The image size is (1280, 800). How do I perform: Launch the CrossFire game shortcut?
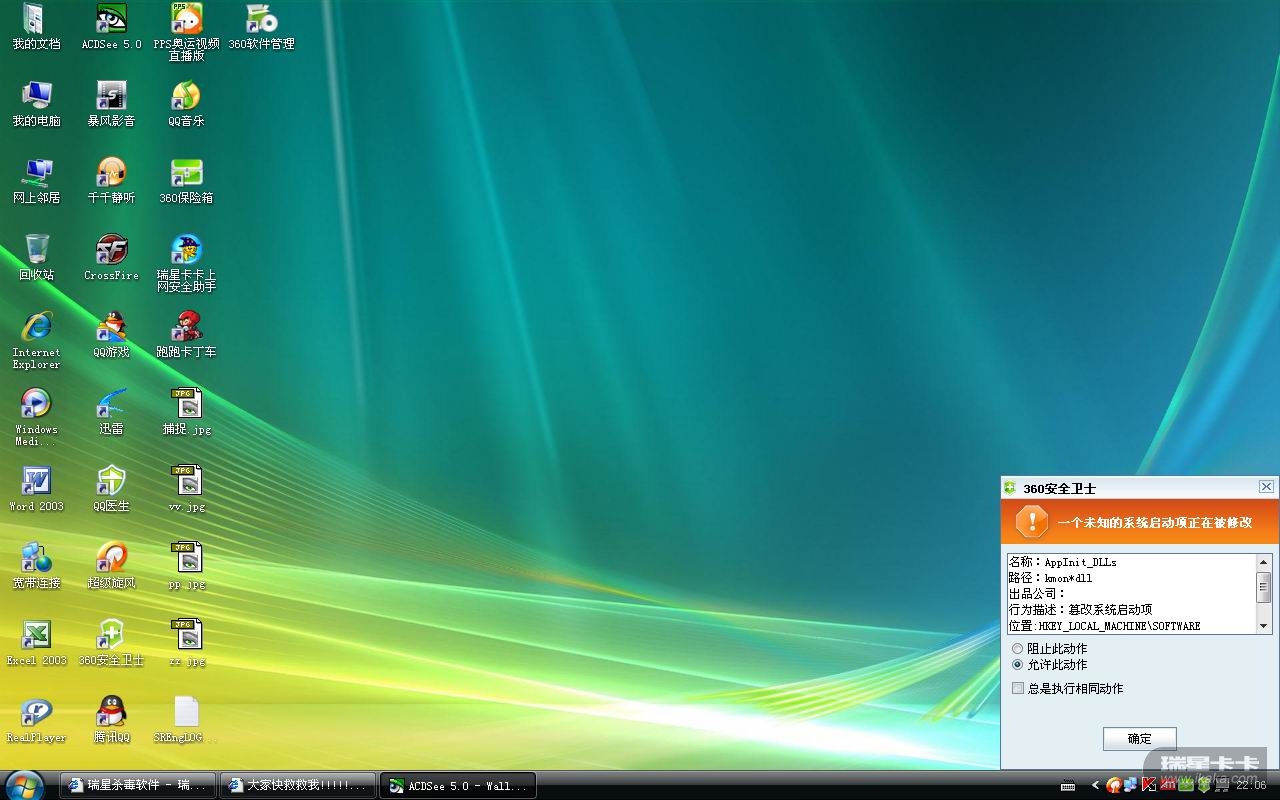coord(111,258)
